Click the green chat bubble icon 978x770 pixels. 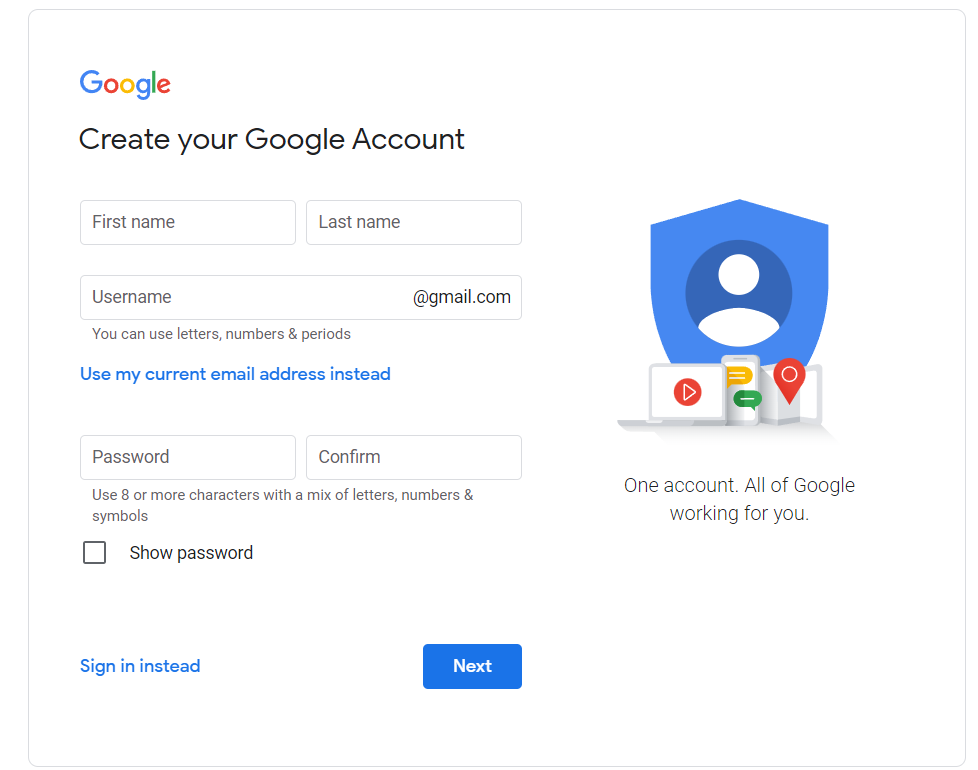click(x=746, y=399)
